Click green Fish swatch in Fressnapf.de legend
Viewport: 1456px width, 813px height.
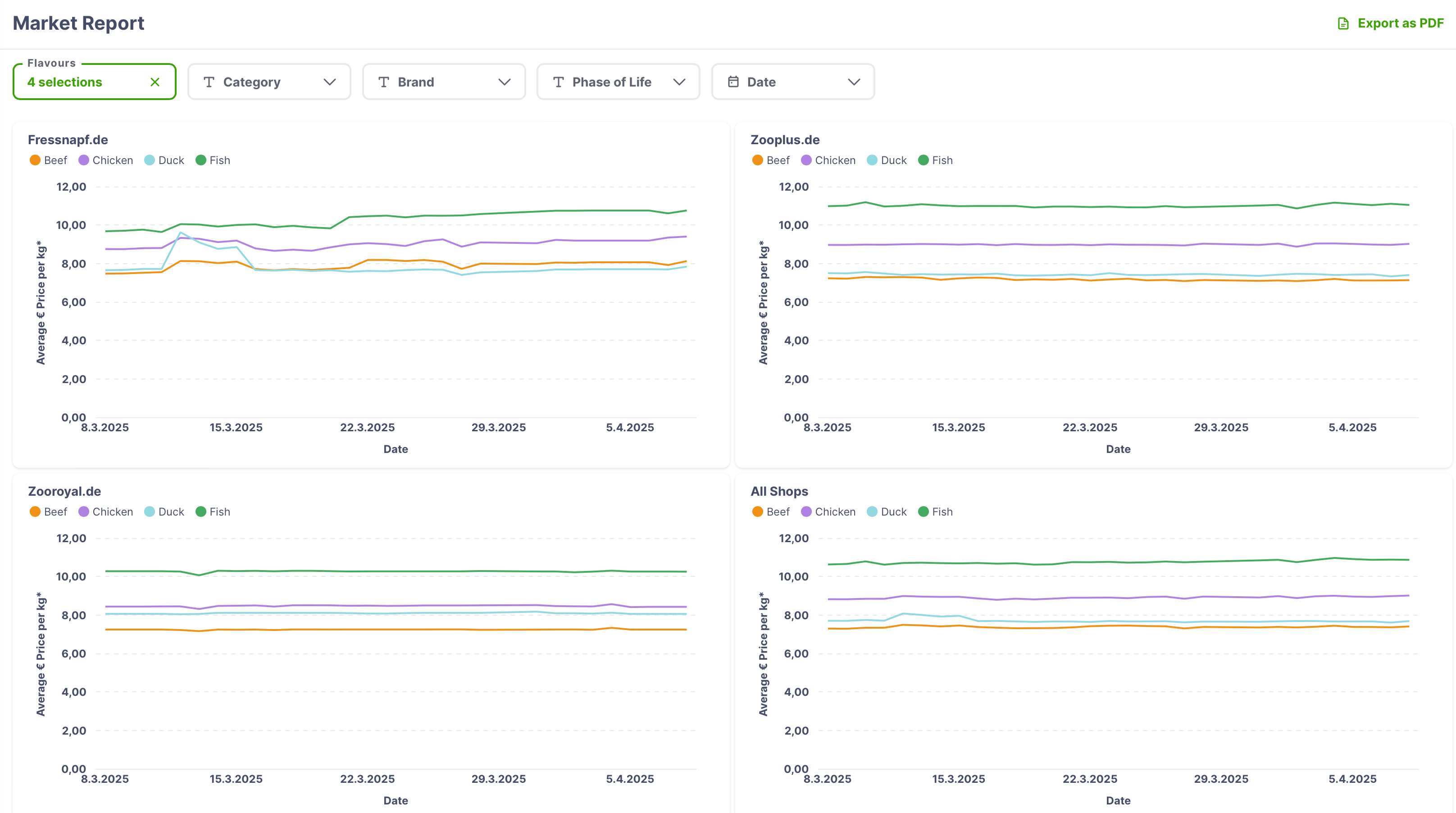tap(200, 160)
